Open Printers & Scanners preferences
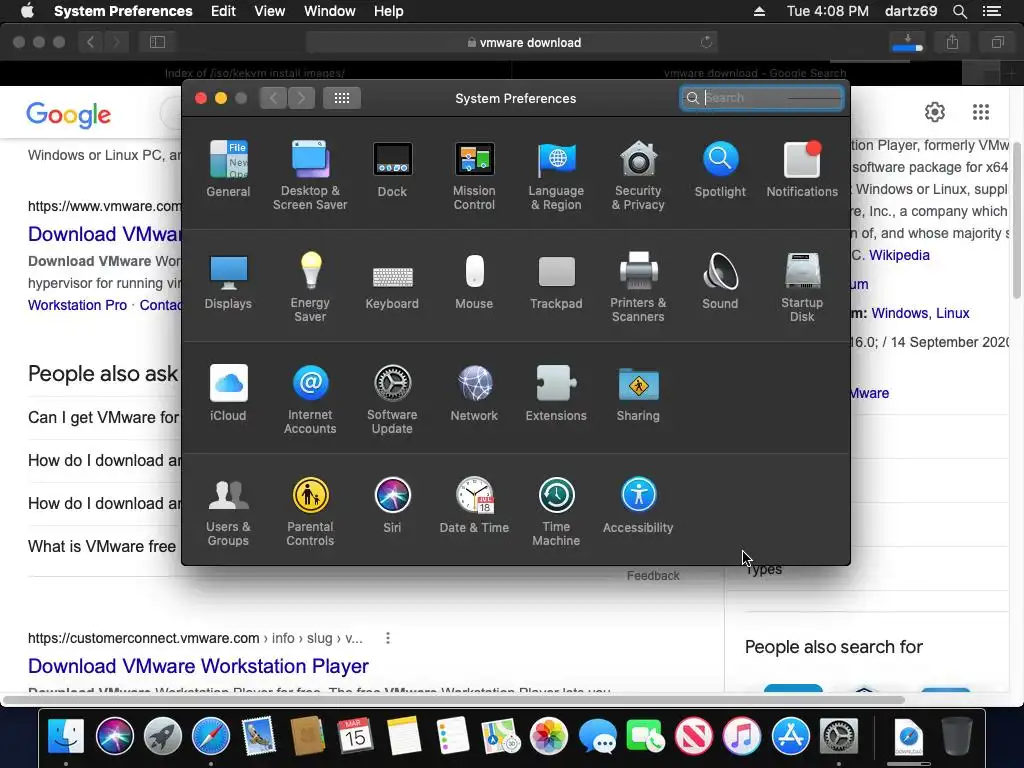The image size is (1024, 768). 638,287
